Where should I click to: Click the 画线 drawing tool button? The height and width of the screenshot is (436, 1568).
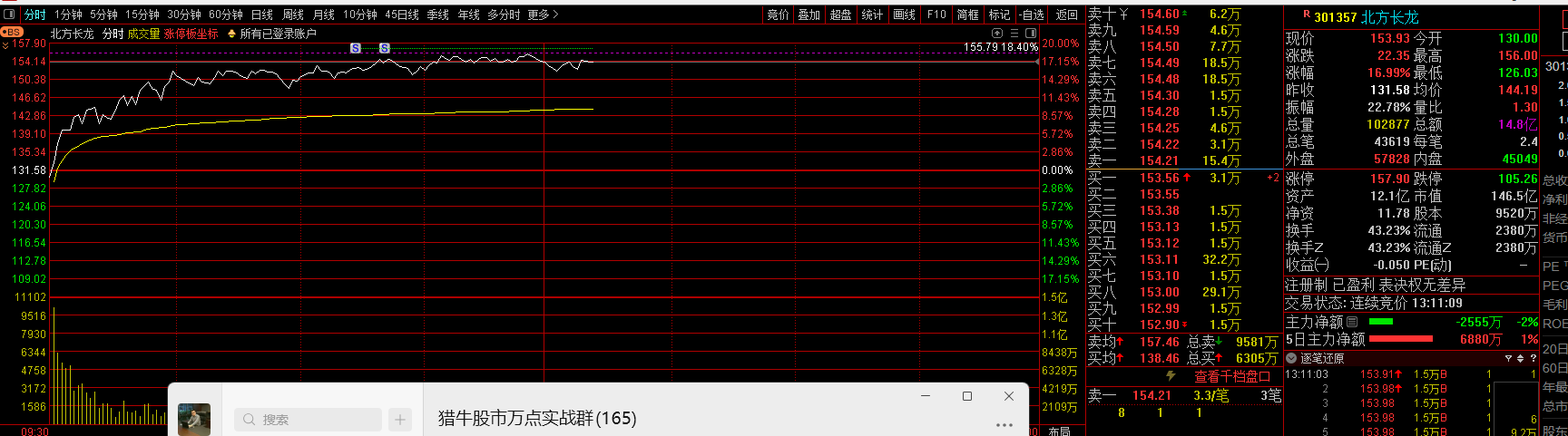pos(904,15)
